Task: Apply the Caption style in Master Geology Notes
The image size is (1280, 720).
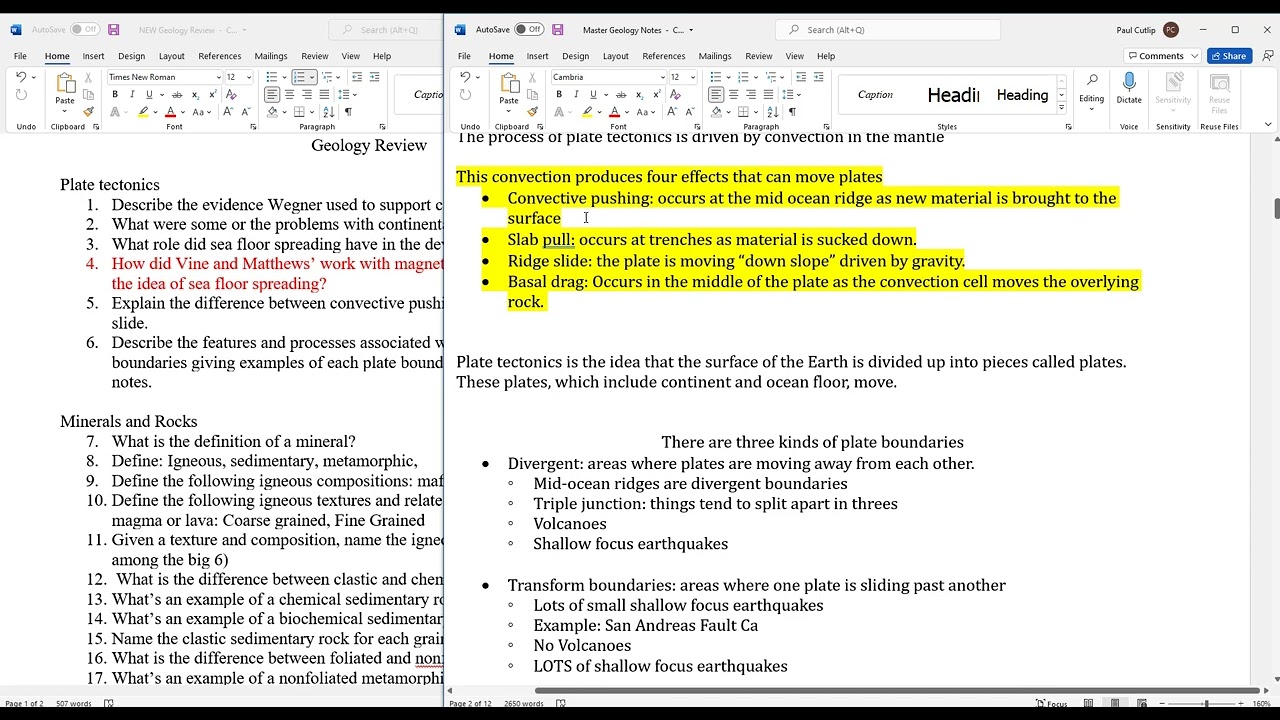Action: pyautogui.click(x=875, y=94)
